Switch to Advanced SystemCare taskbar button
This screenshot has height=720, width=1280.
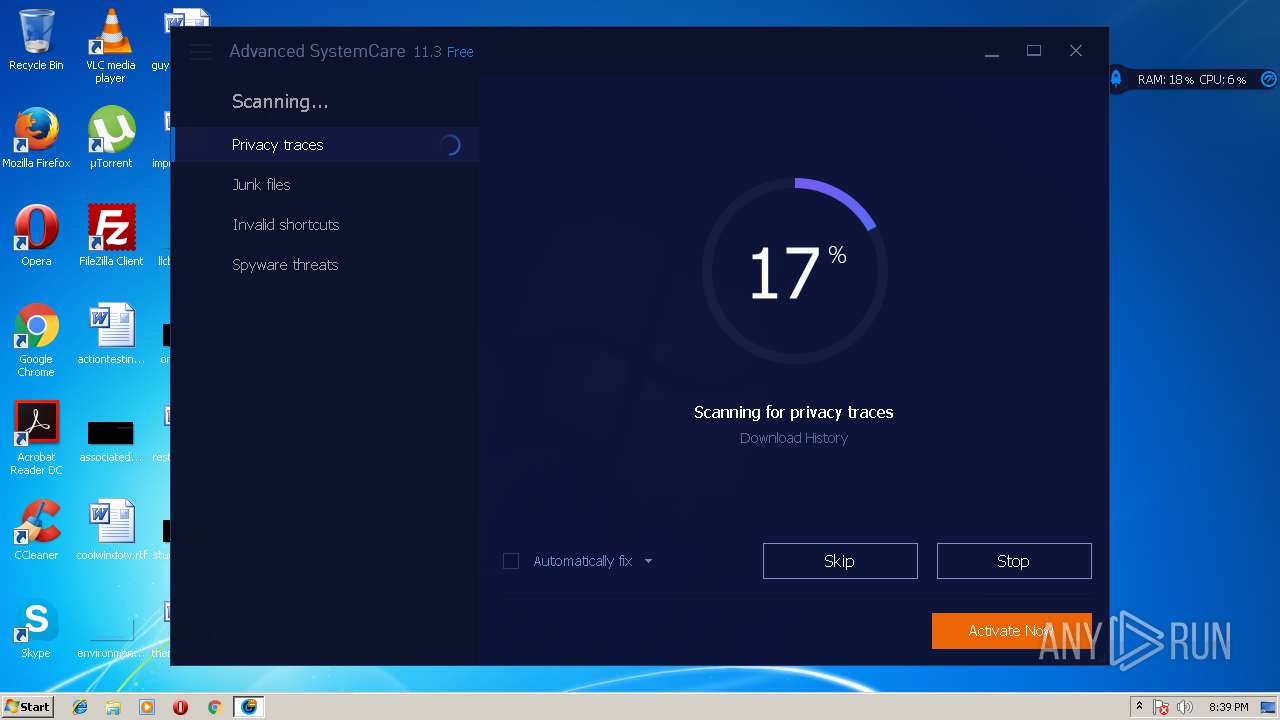248,707
